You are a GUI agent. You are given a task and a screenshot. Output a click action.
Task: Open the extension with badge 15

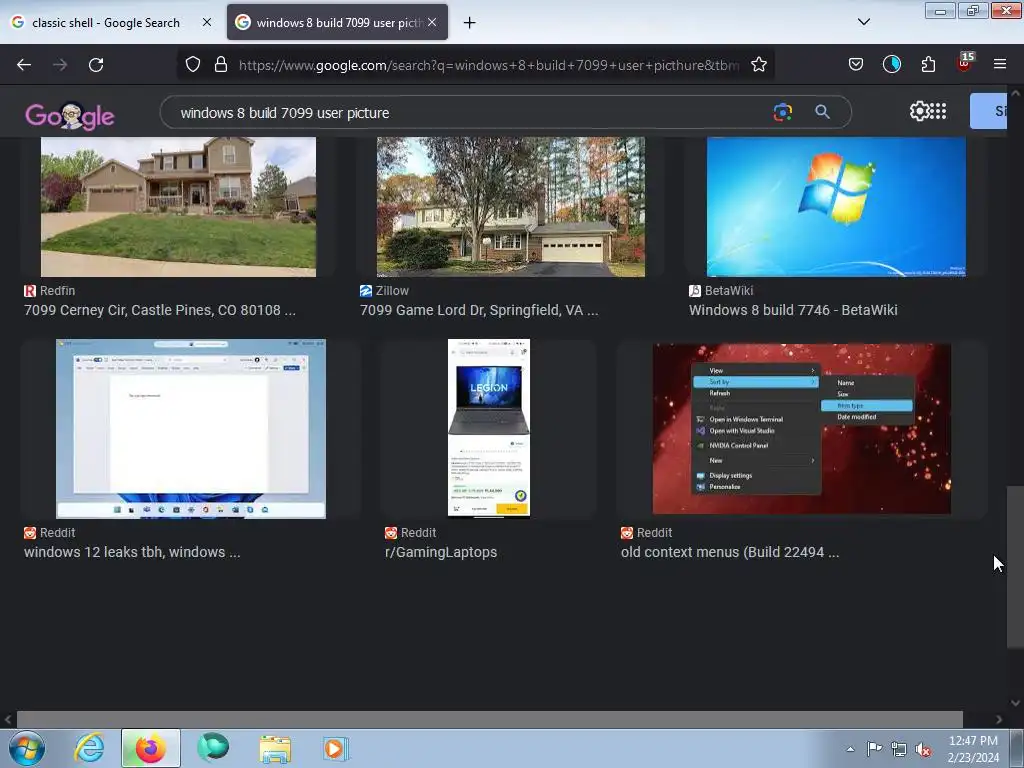965,63
